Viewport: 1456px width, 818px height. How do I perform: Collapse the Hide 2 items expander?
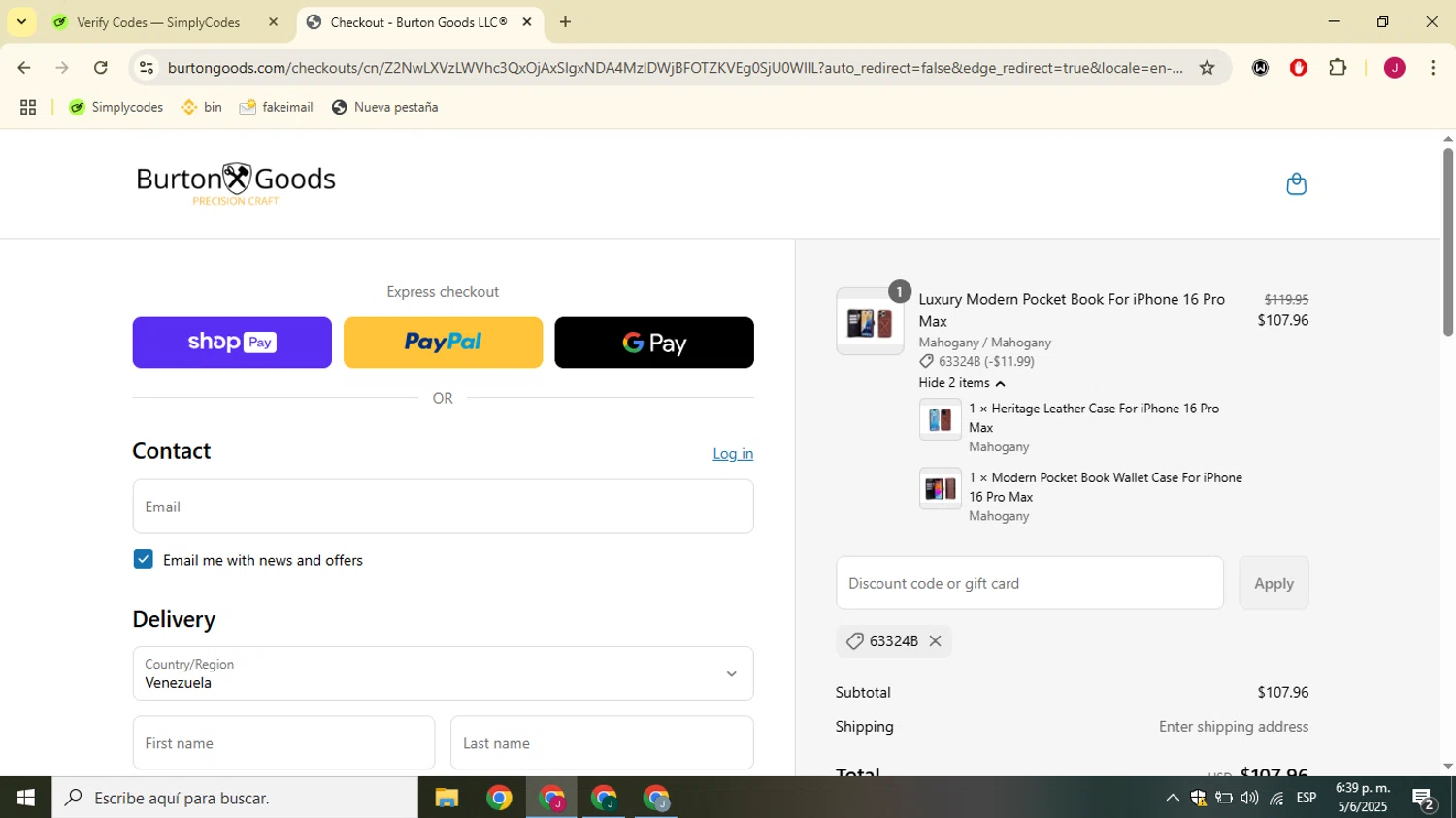[x=962, y=383]
